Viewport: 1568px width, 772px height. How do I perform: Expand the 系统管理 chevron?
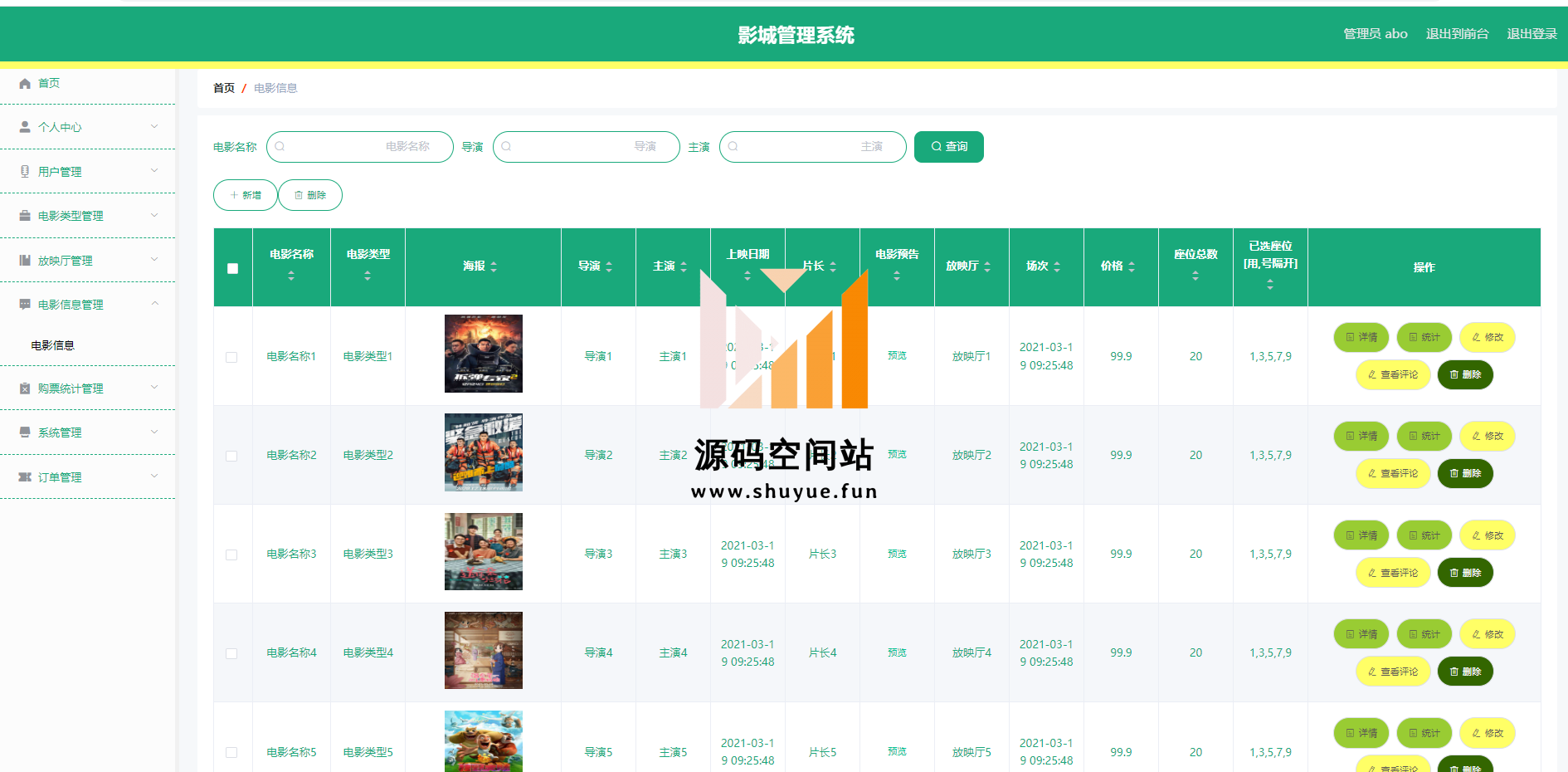154,432
